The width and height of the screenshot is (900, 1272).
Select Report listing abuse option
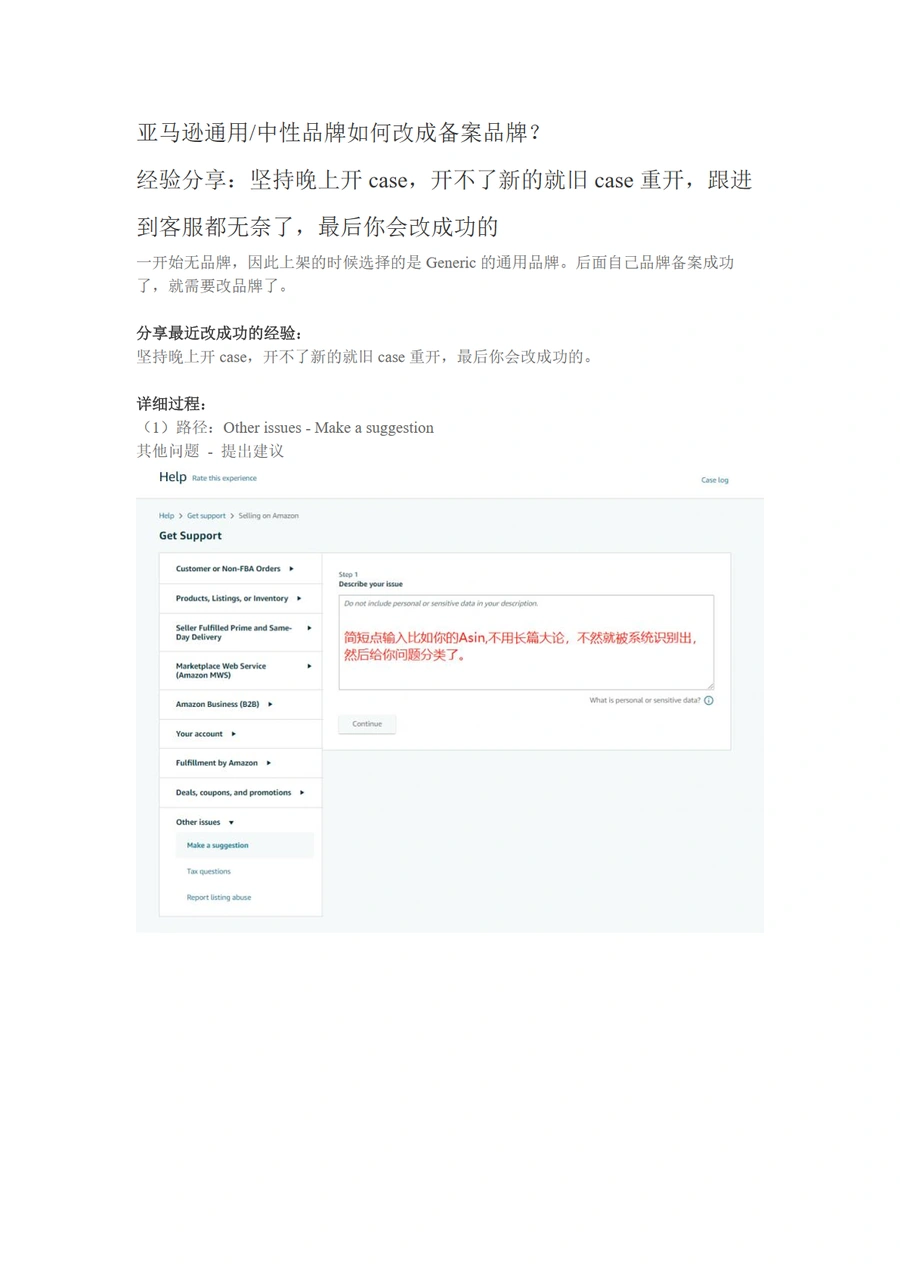click(219, 898)
